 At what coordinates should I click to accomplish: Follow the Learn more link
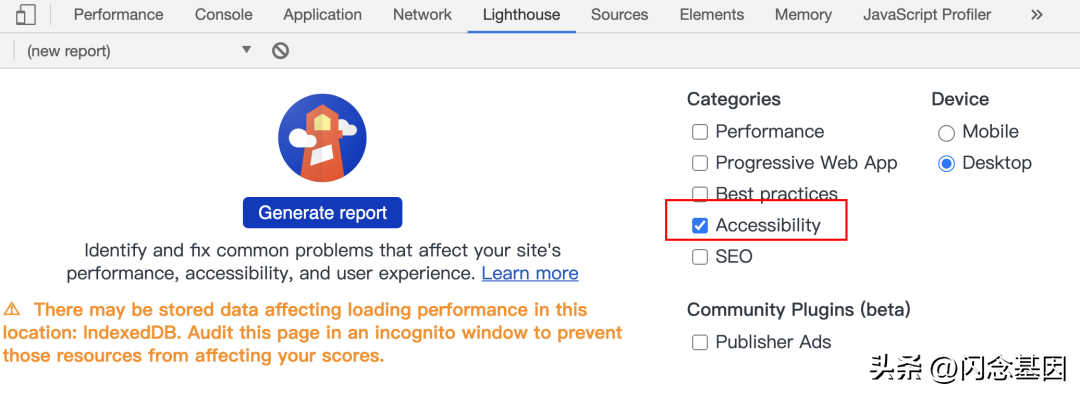click(x=530, y=273)
